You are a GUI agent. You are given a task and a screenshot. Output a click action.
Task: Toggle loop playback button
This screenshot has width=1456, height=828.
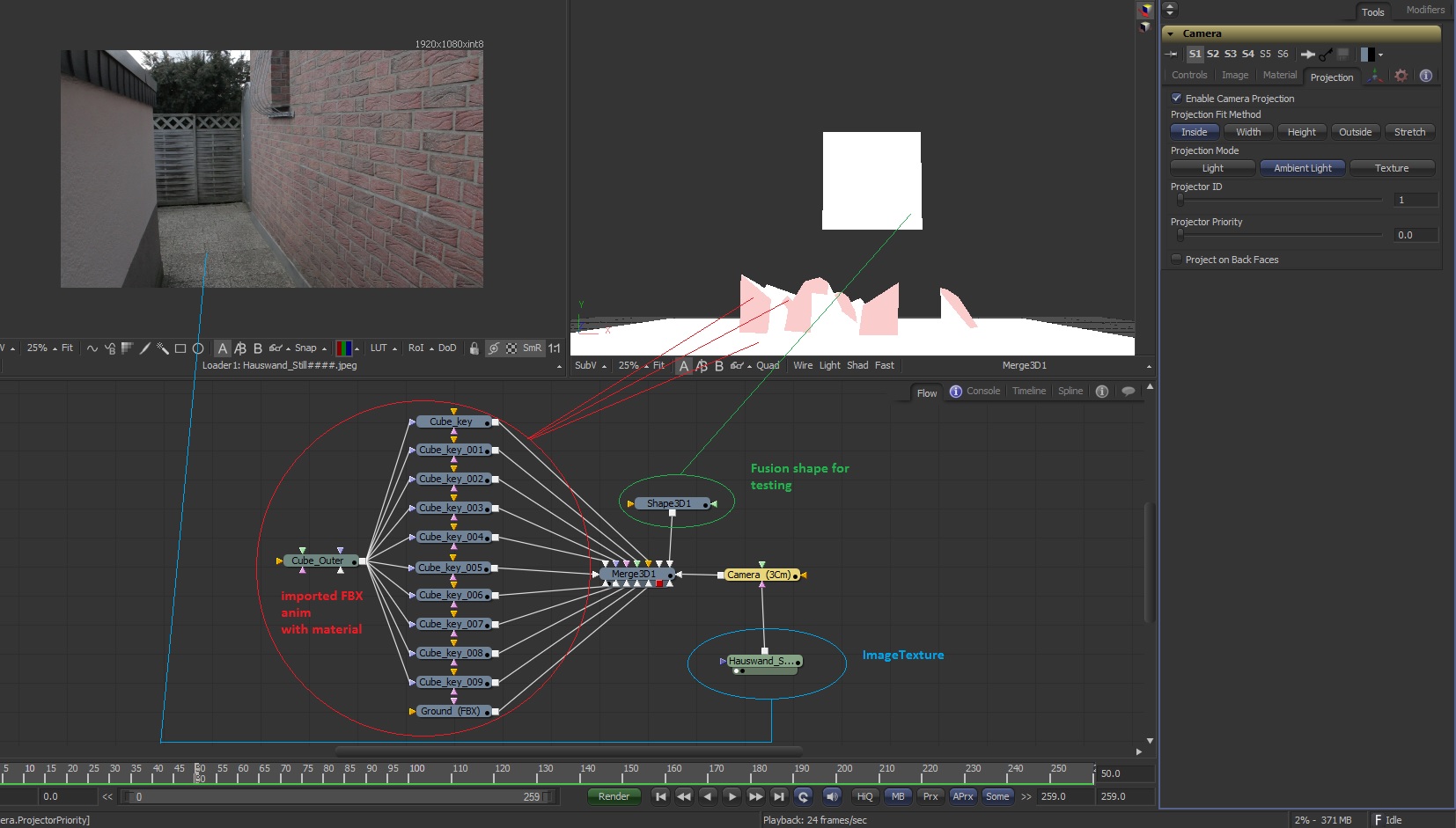(x=803, y=796)
